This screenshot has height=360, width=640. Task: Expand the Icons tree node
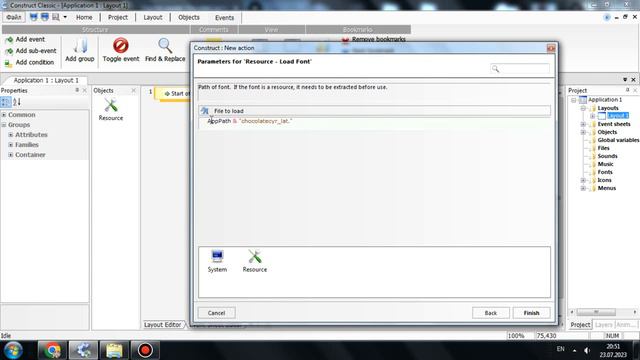tap(583, 180)
